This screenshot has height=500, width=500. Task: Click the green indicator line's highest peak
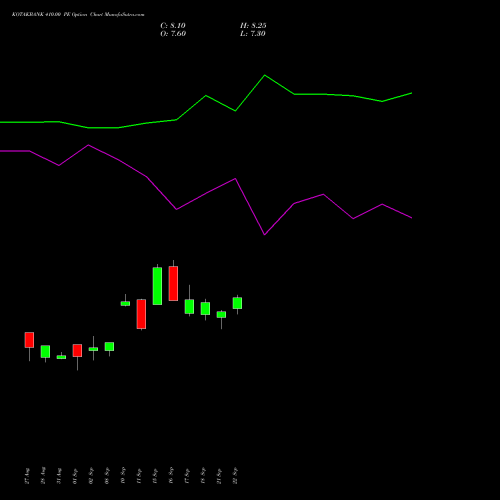pos(265,75)
